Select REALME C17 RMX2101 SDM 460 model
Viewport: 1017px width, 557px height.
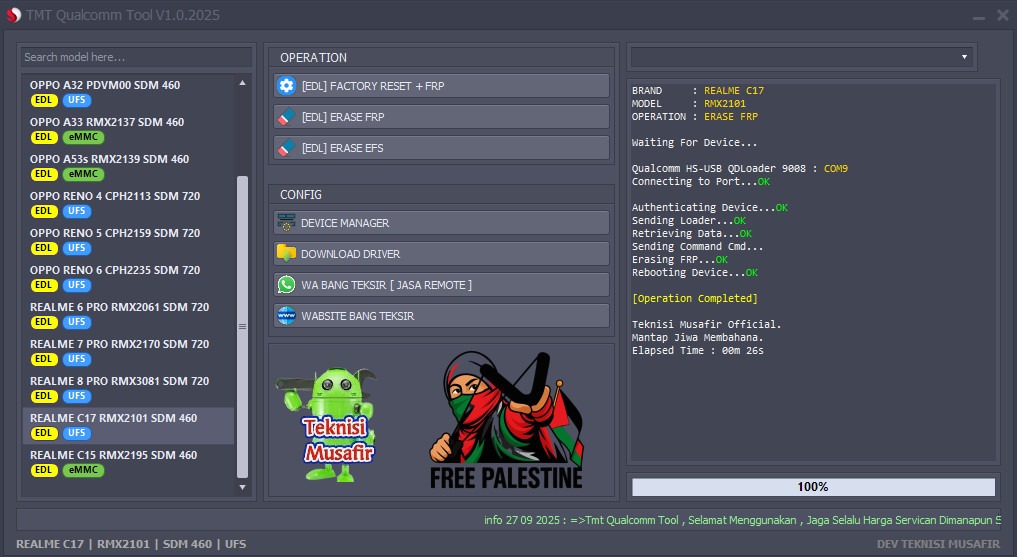(128, 425)
